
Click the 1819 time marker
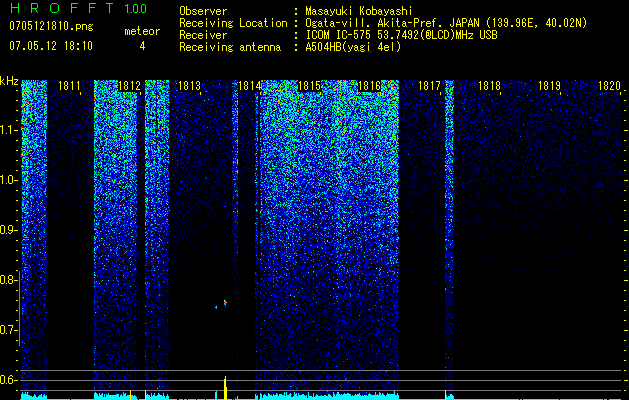(x=549, y=86)
